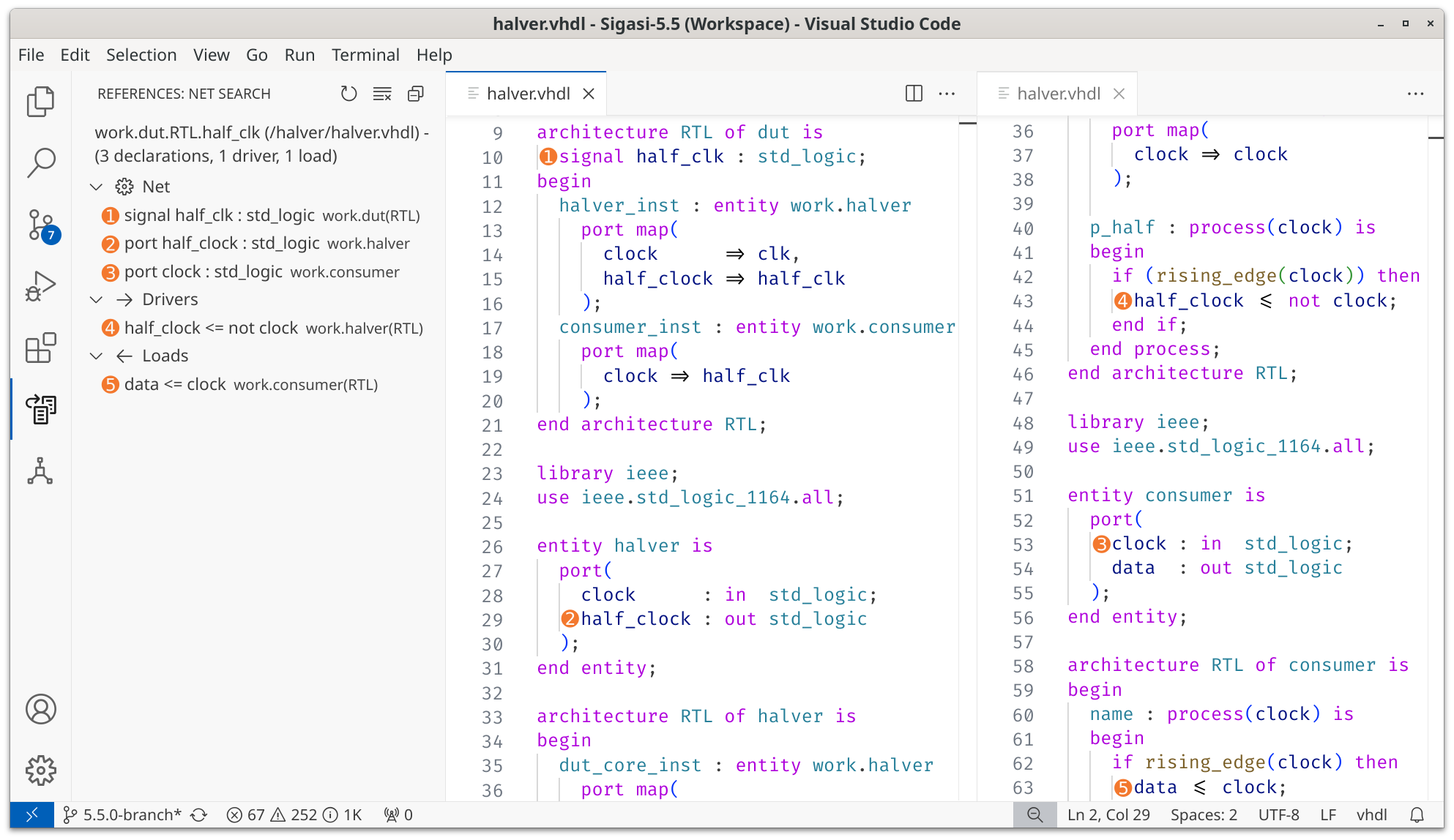
Task: Close the left halver.vhdl tab
Action: click(589, 94)
